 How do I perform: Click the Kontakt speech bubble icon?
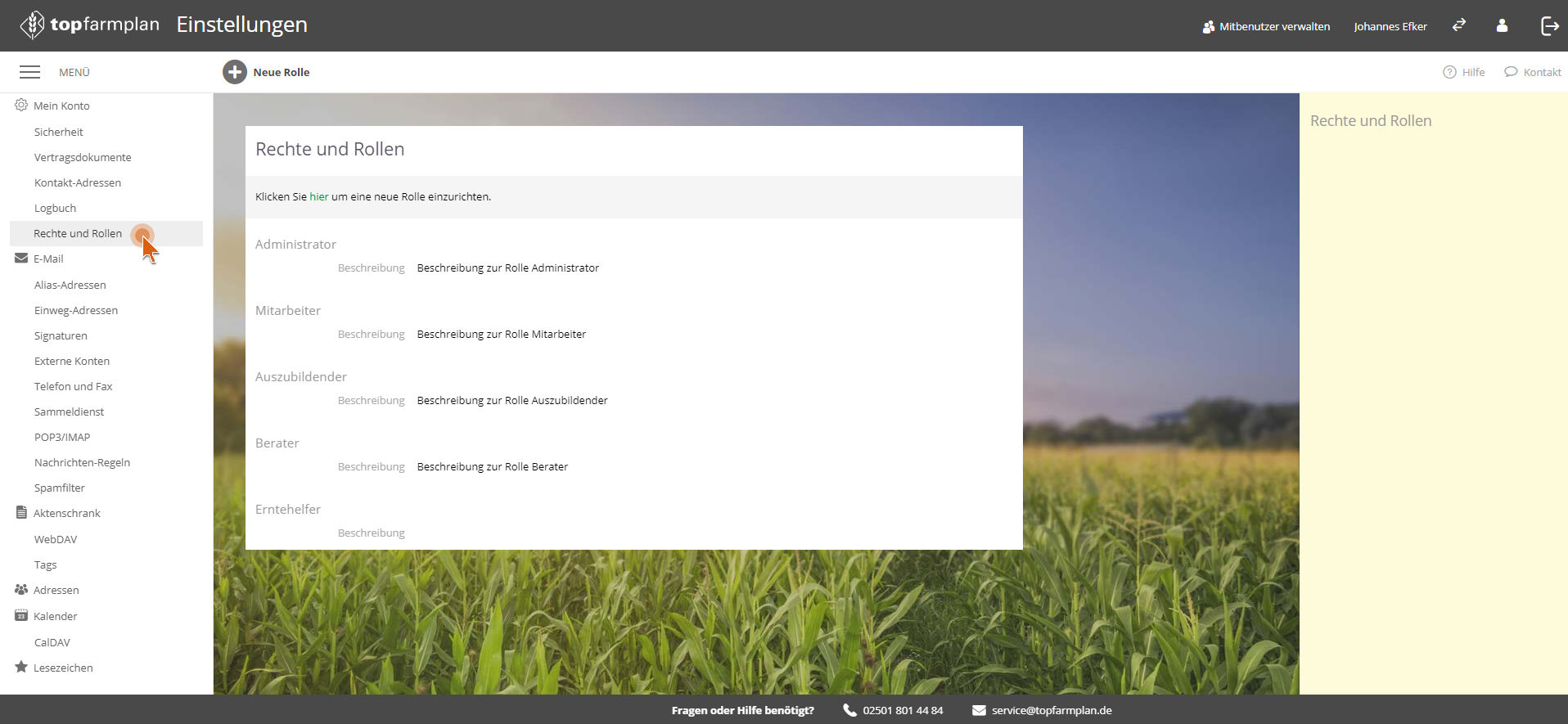click(1511, 72)
